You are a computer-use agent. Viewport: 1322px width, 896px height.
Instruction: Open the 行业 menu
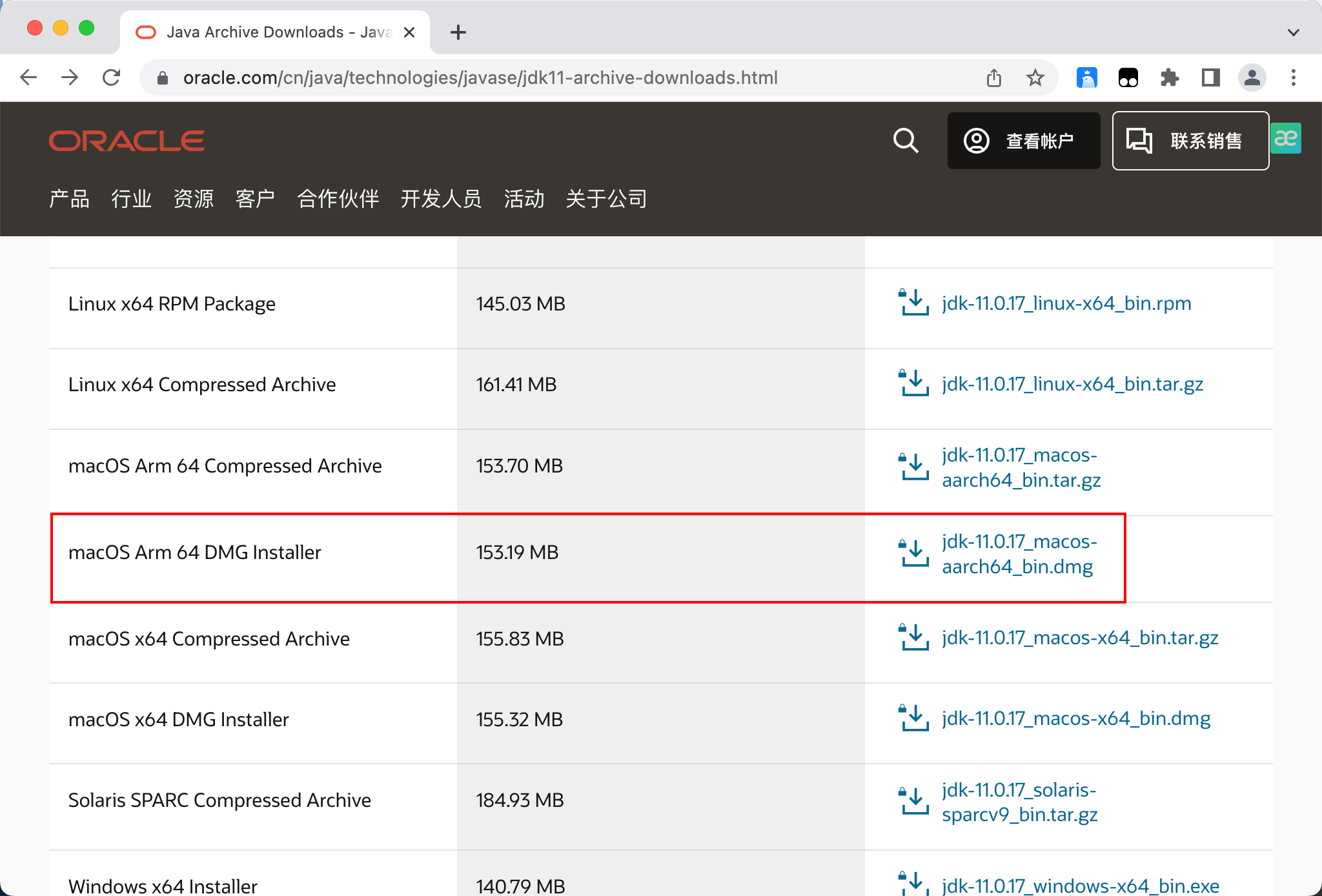[x=132, y=199]
